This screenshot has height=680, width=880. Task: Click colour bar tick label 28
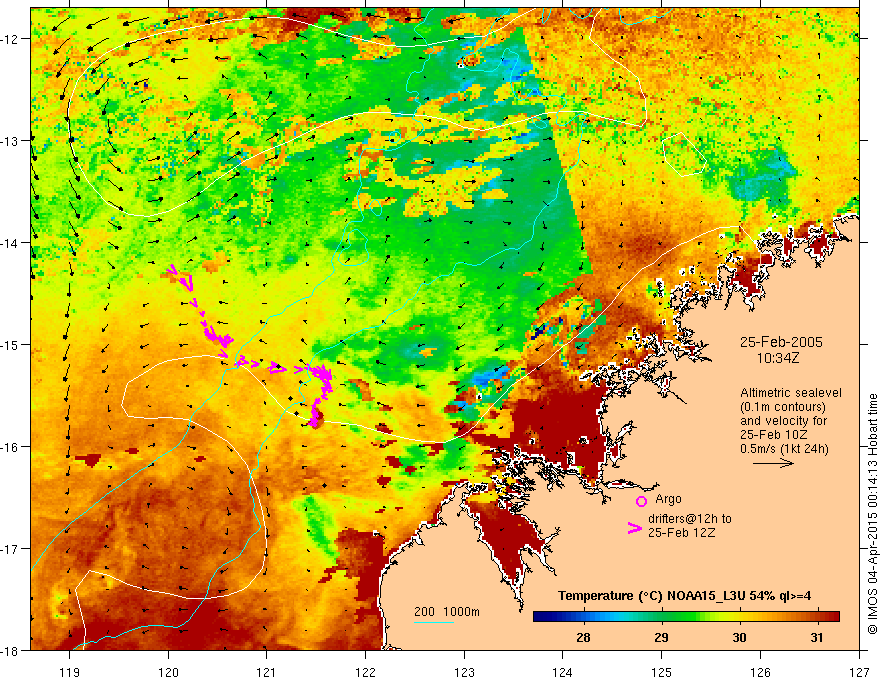tap(583, 637)
